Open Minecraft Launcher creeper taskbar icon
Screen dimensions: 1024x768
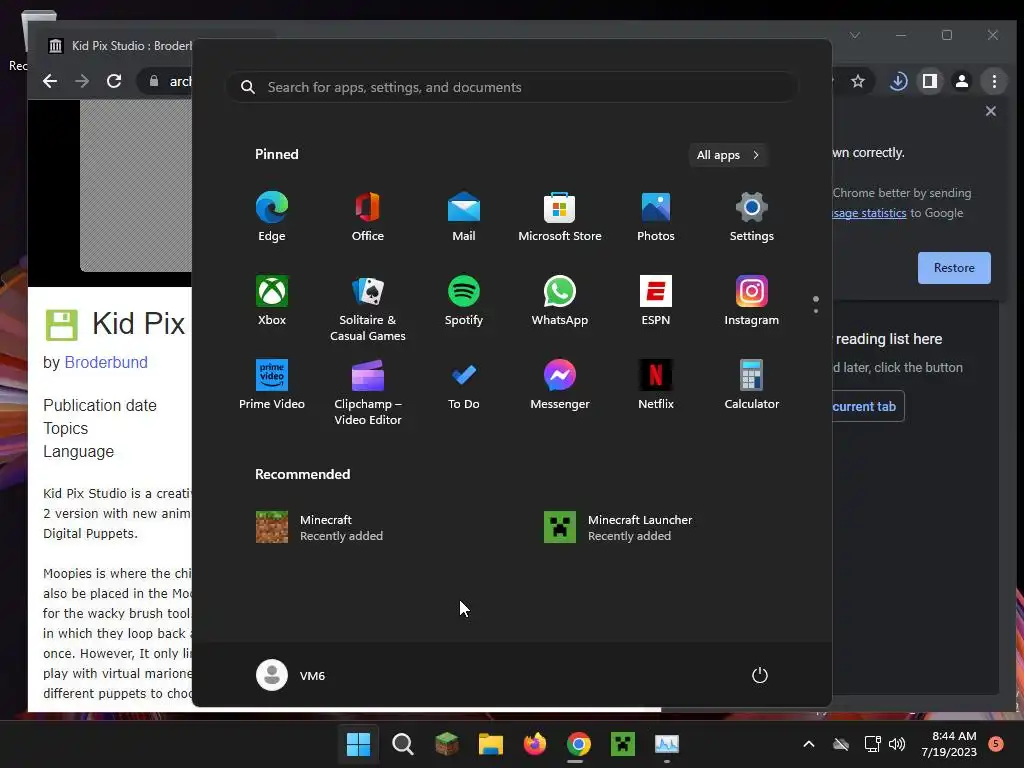(x=623, y=744)
